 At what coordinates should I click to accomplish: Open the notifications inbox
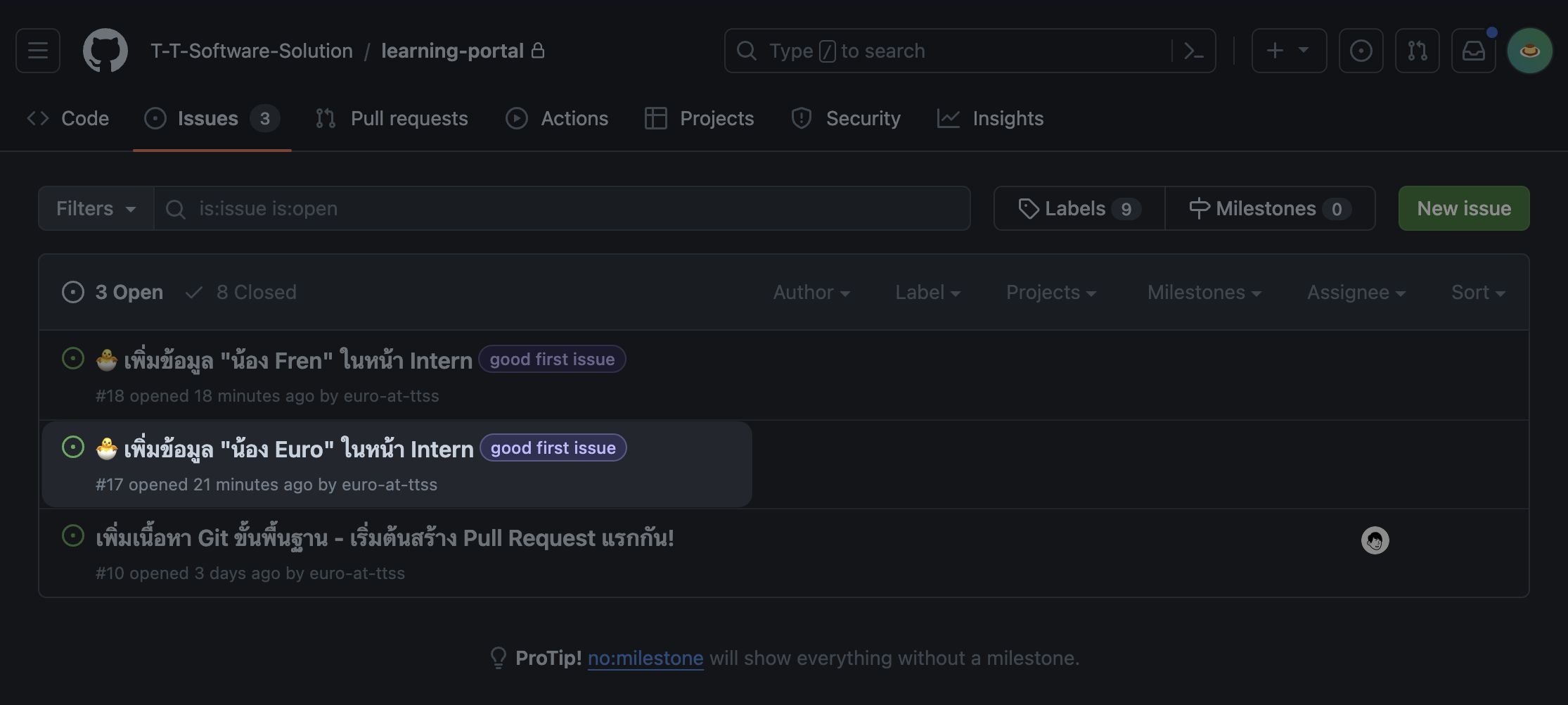pyautogui.click(x=1473, y=51)
